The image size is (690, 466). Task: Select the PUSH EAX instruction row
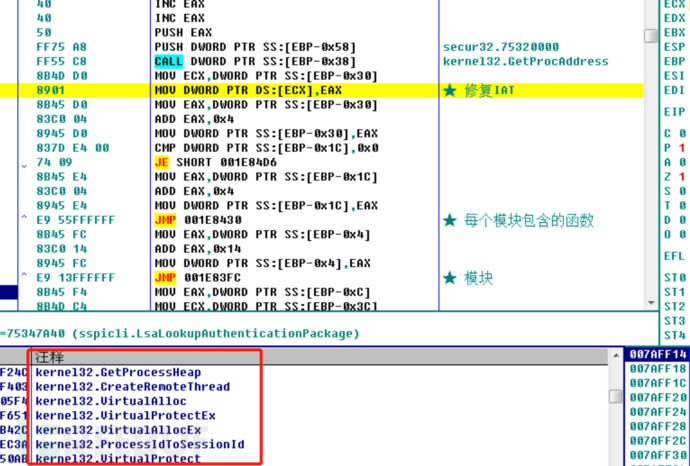coord(184,33)
